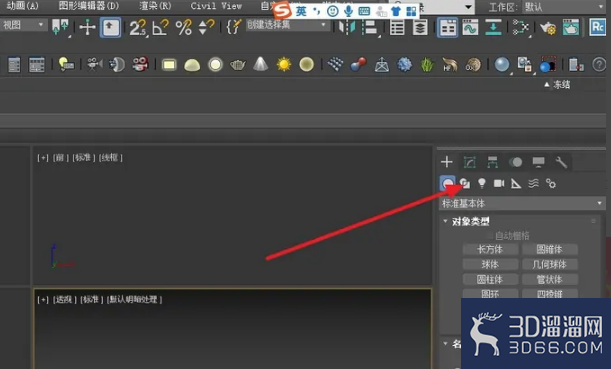Click the Mirror tool icon
The height and width of the screenshot is (369, 611).
tap(347, 27)
